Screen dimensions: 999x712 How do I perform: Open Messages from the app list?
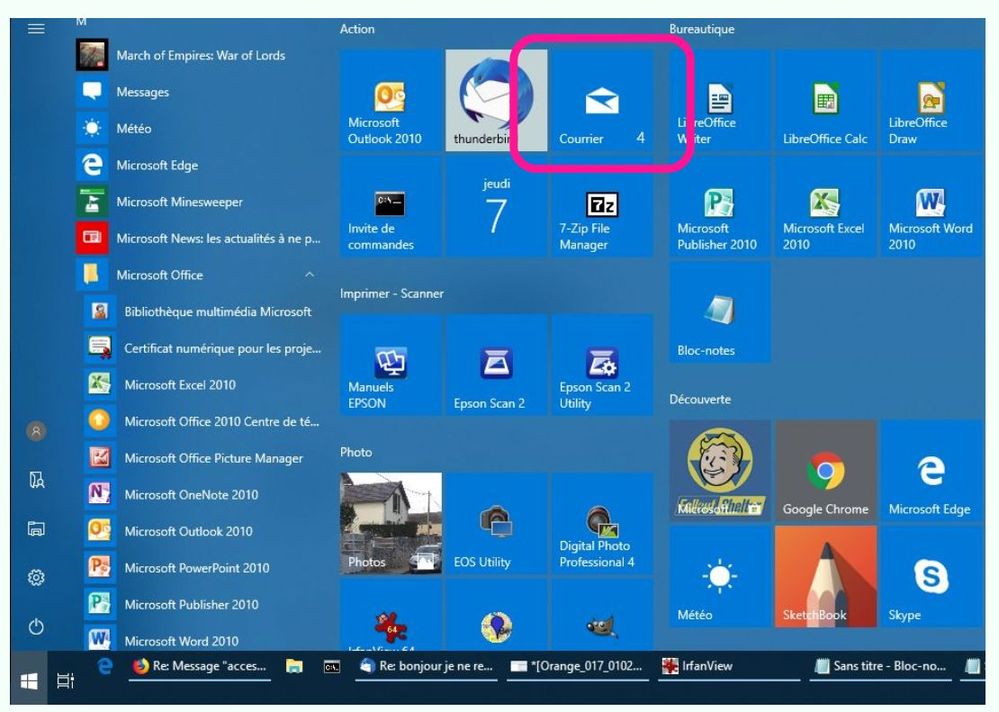[201, 92]
